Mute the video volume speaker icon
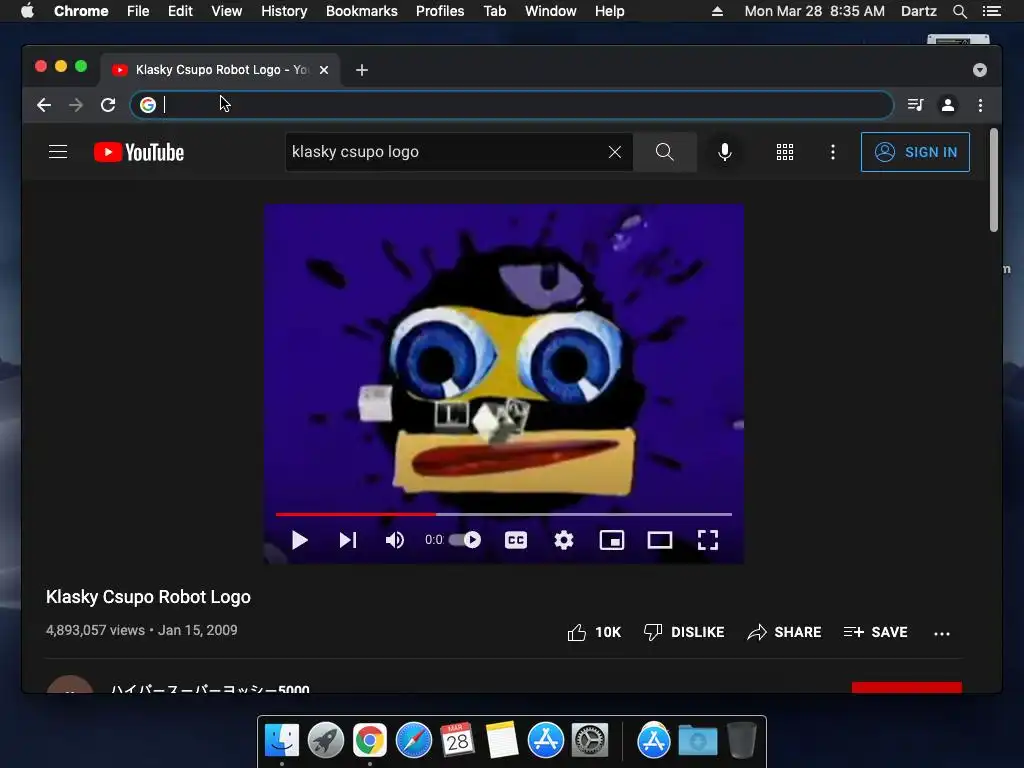The width and height of the screenshot is (1024, 768). click(x=394, y=540)
